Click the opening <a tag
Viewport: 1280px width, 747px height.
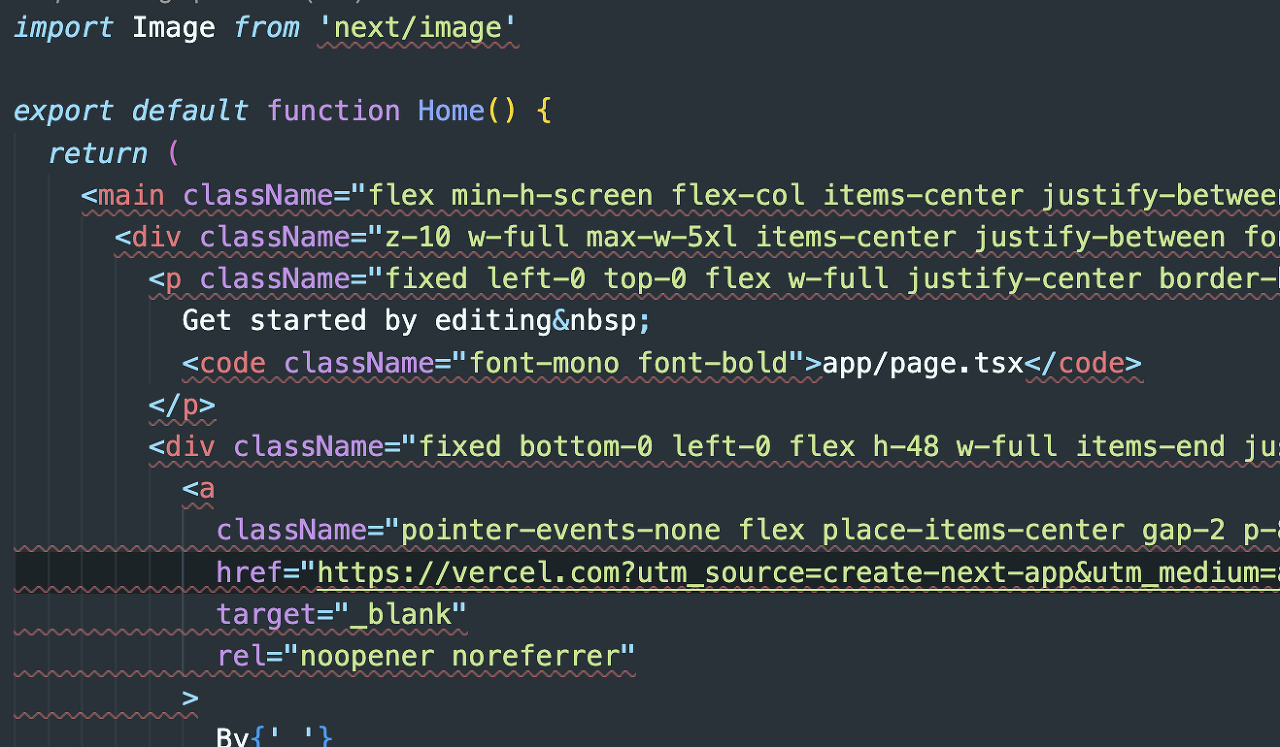[199, 489]
